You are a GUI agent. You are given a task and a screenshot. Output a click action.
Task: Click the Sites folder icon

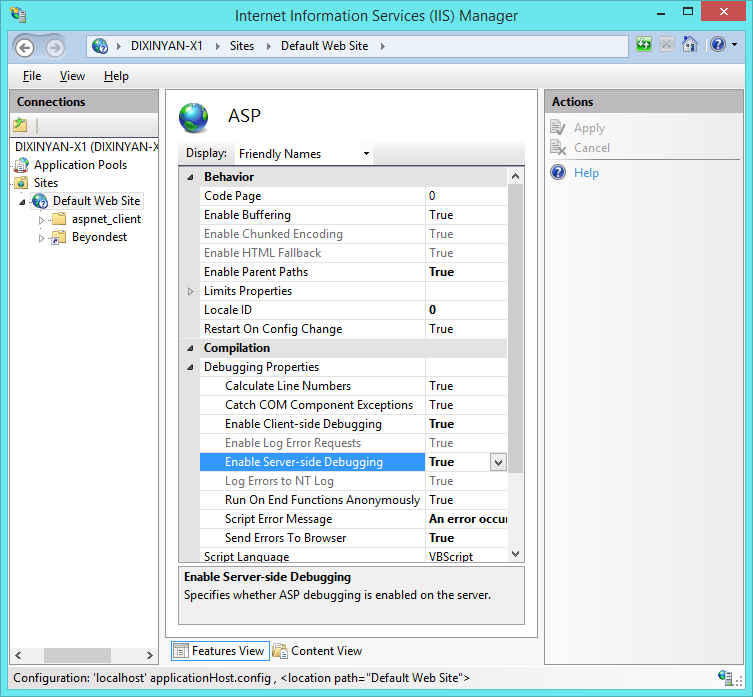pos(21,183)
